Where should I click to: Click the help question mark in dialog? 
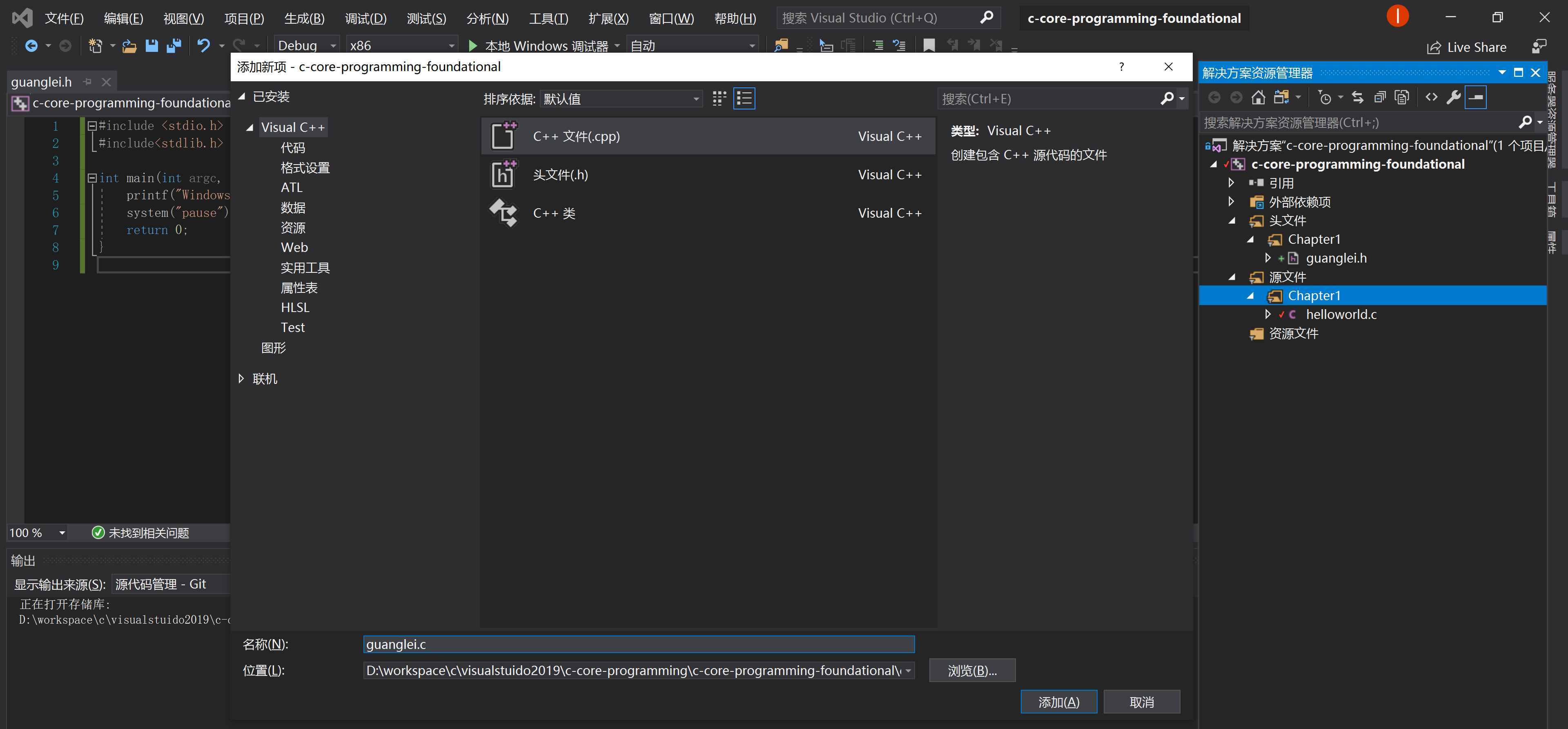[x=1121, y=67]
